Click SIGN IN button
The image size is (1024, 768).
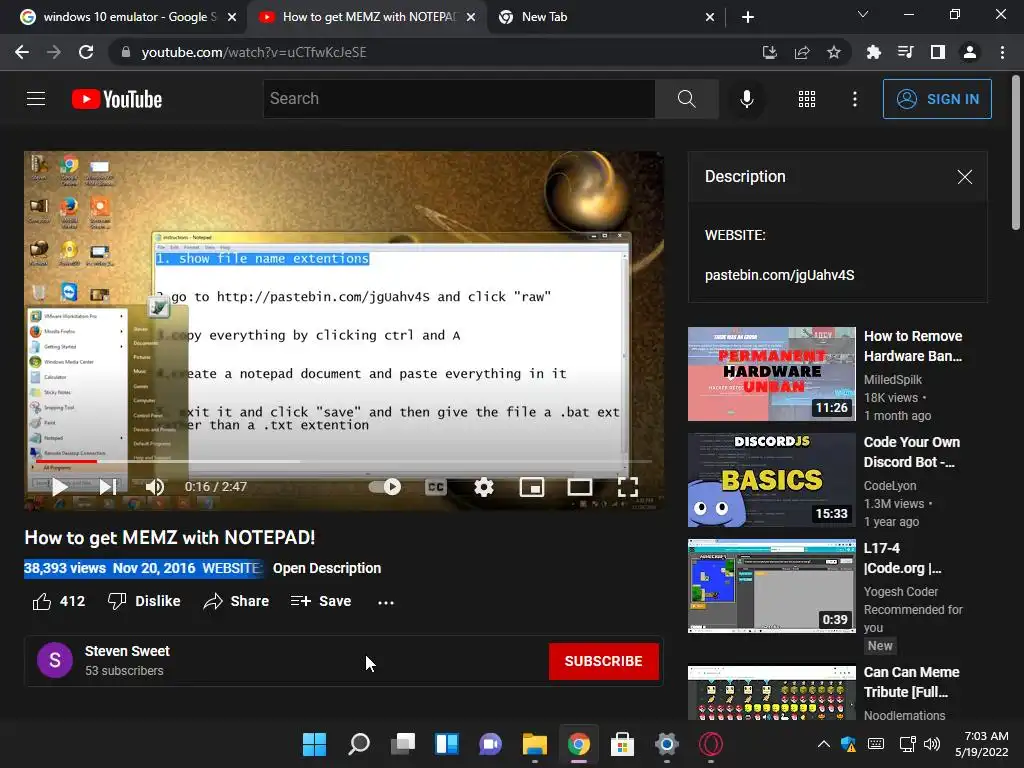(x=937, y=99)
